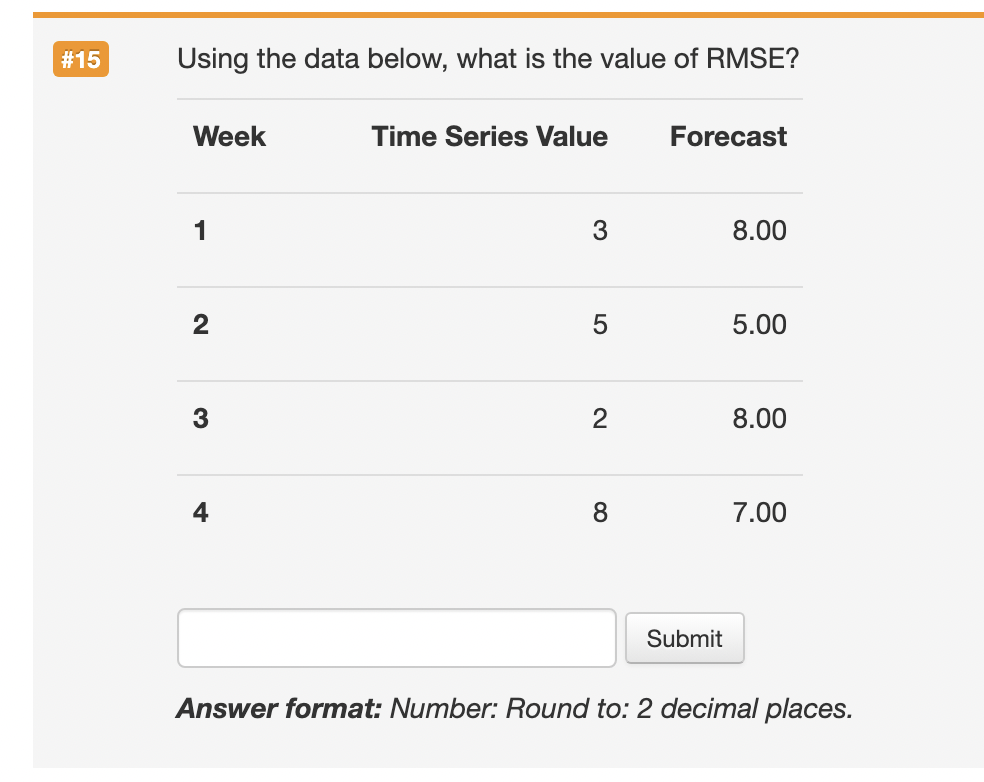Click the time series value 8

601,512
